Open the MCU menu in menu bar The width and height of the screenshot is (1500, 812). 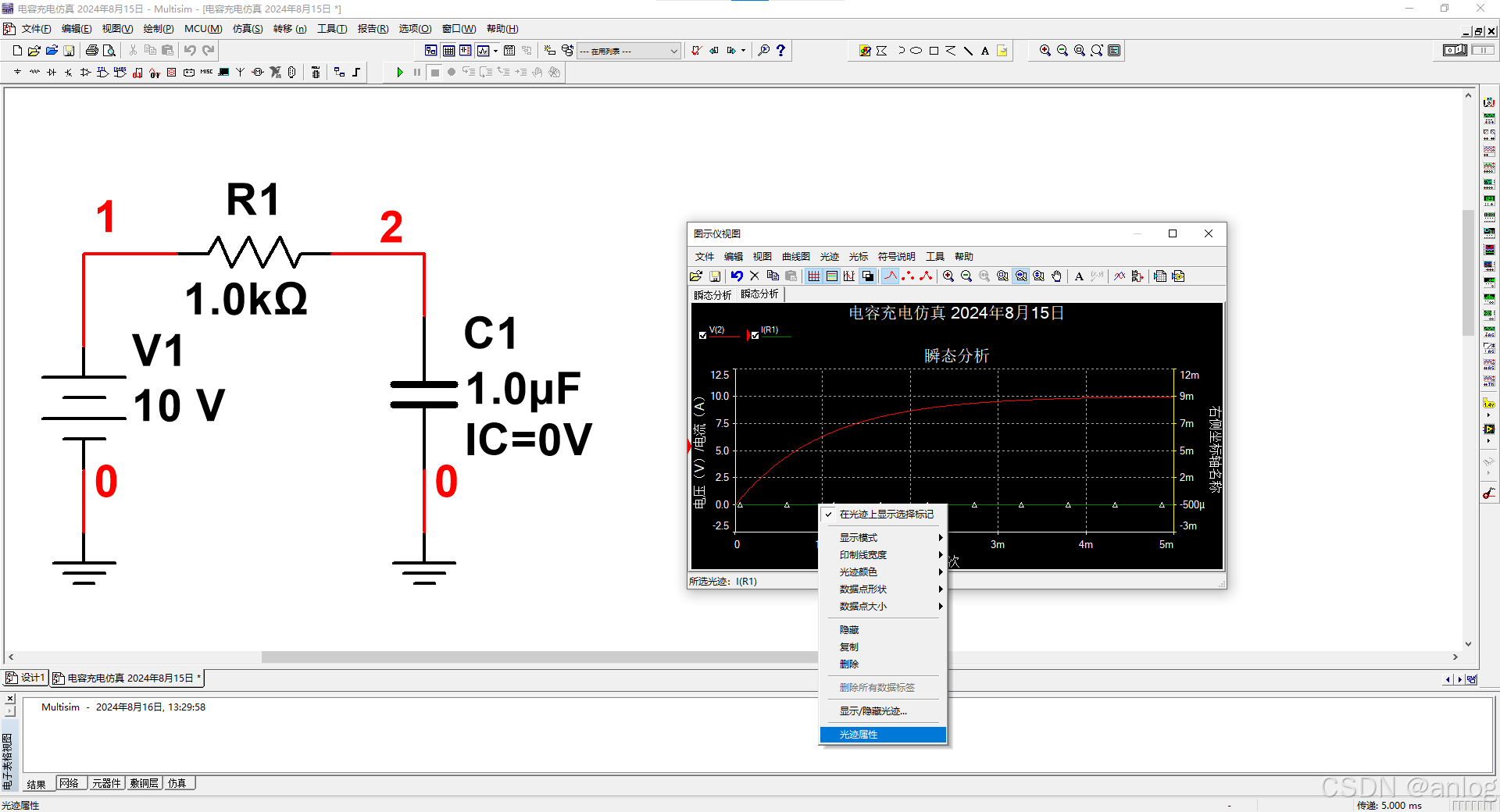click(203, 29)
